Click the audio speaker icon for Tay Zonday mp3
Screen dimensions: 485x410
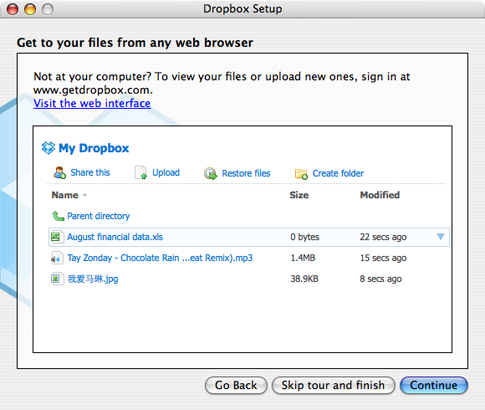point(56,258)
